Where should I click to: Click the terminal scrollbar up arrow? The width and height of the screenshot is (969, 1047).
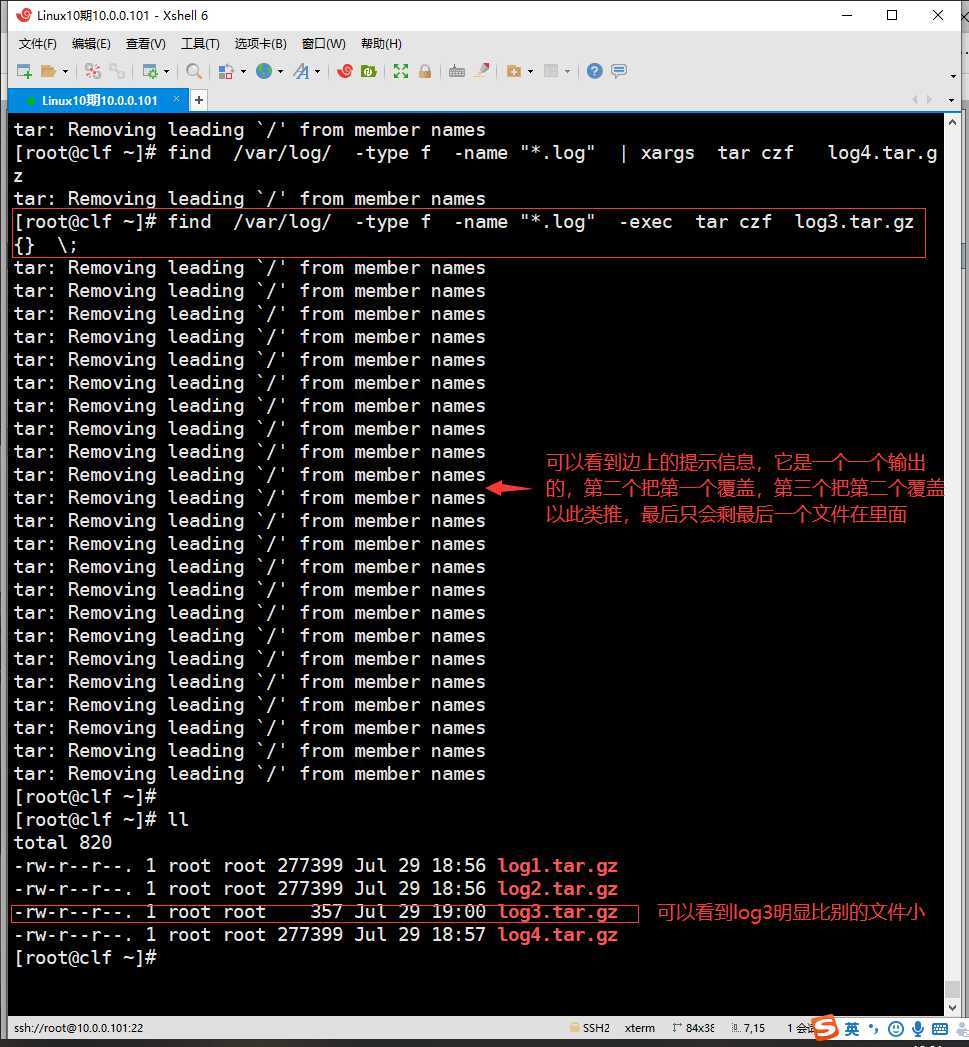tap(952, 123)
